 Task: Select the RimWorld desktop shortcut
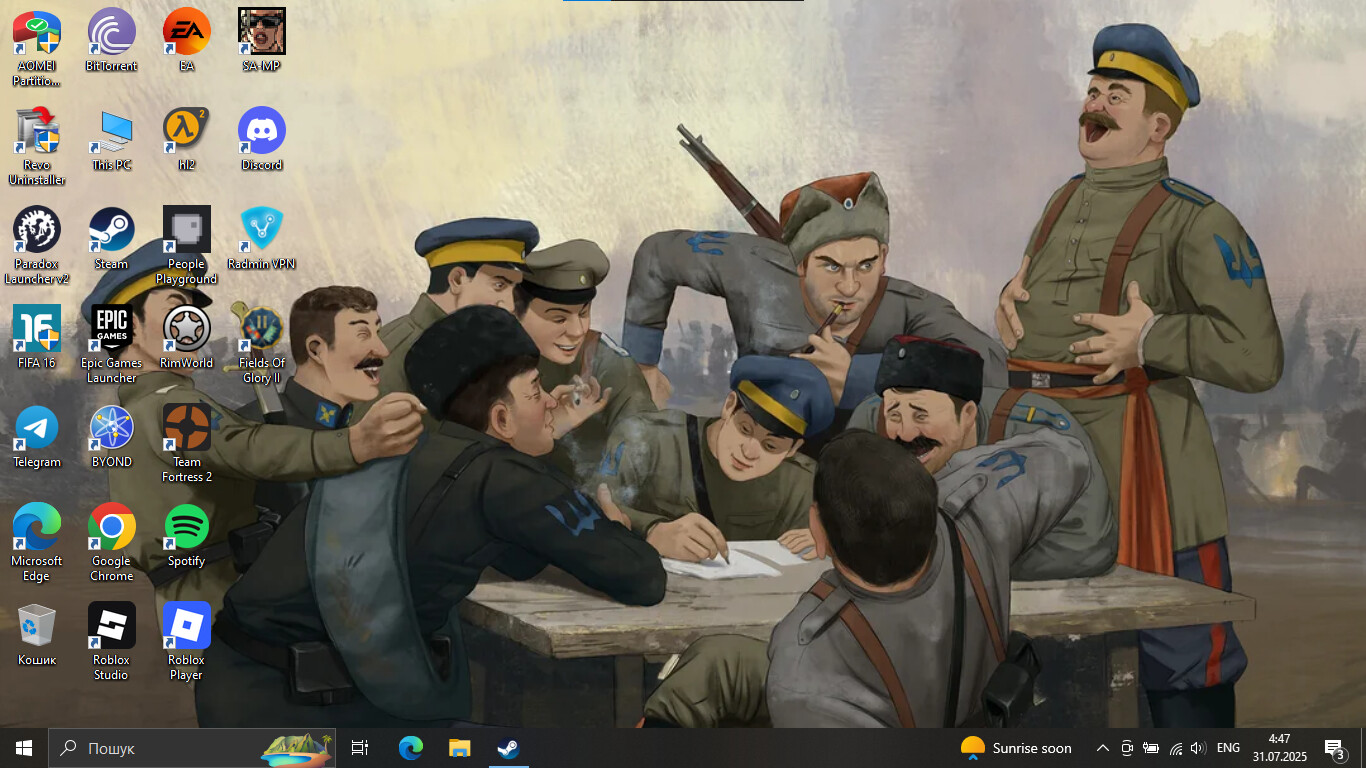click(186, 337)
